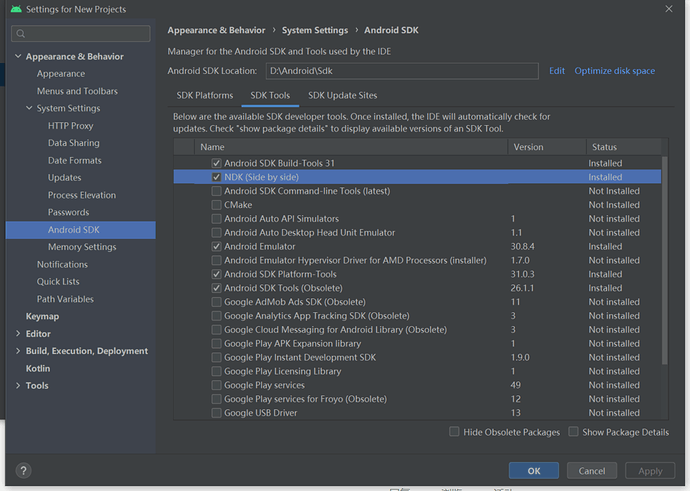
Task: Expand the Build, Execution, Deployment section
Action: click(x=17, y=351)
